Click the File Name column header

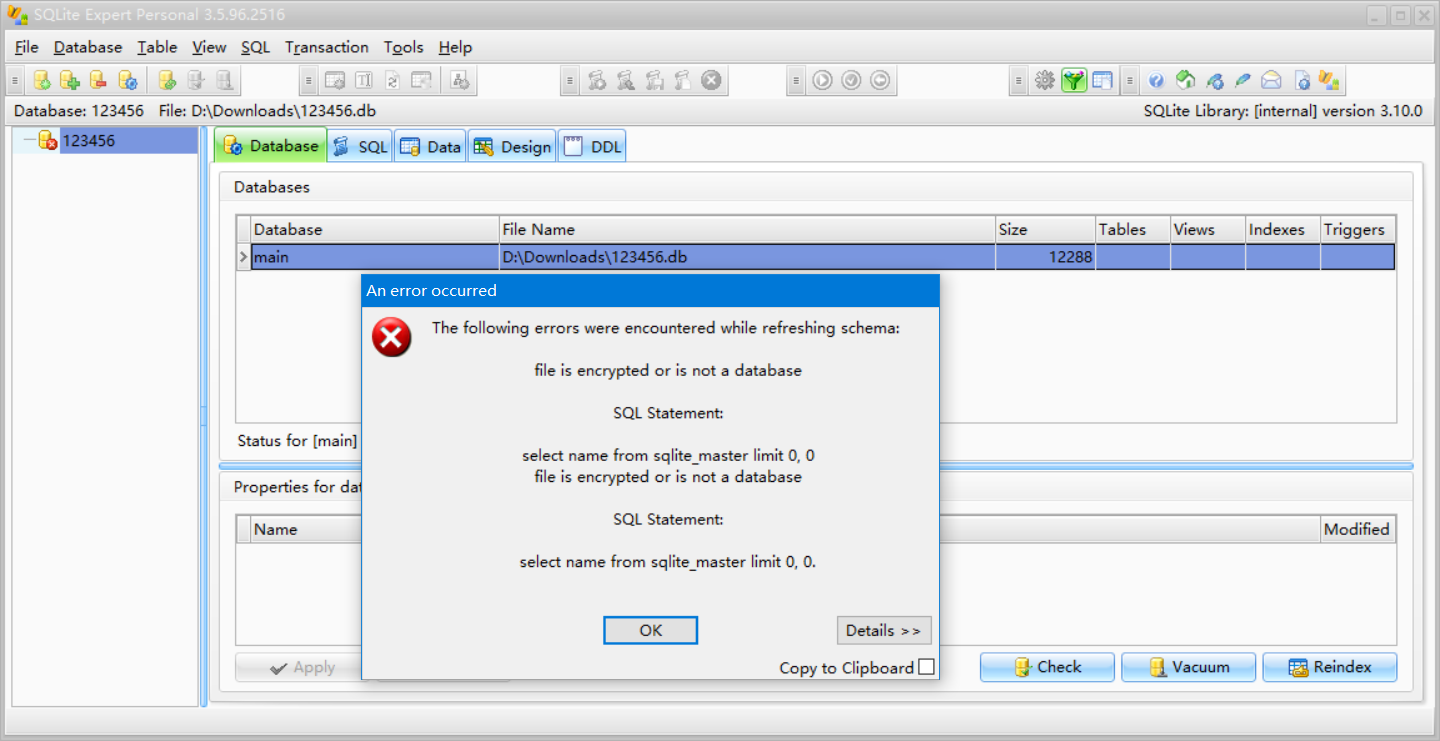747,229
